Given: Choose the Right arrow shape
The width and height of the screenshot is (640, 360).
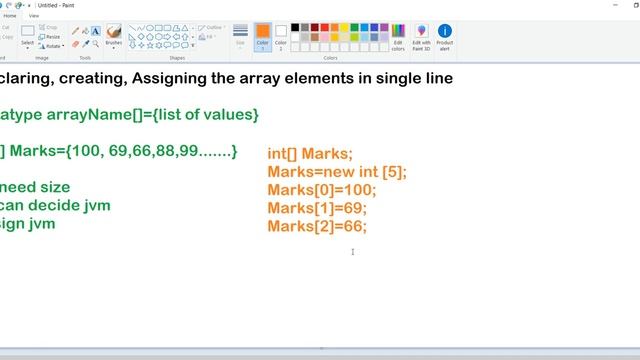Looking at the screenshot, I should coord(167,37).
